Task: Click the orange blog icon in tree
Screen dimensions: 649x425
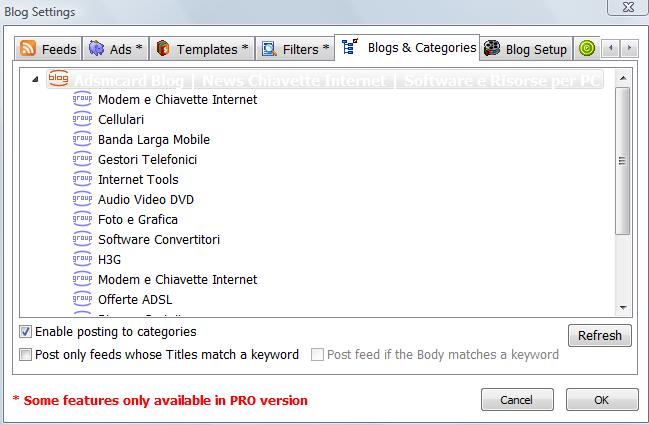Action: click(58, 79)
